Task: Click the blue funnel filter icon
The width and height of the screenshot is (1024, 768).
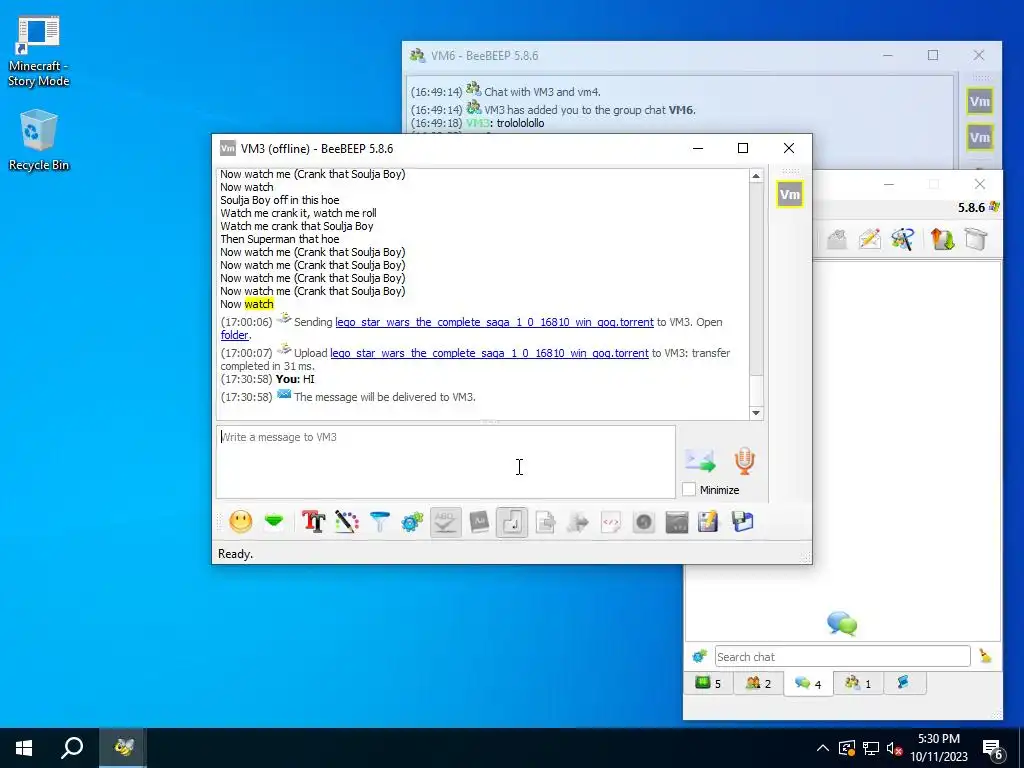Action: pos(379,522)
